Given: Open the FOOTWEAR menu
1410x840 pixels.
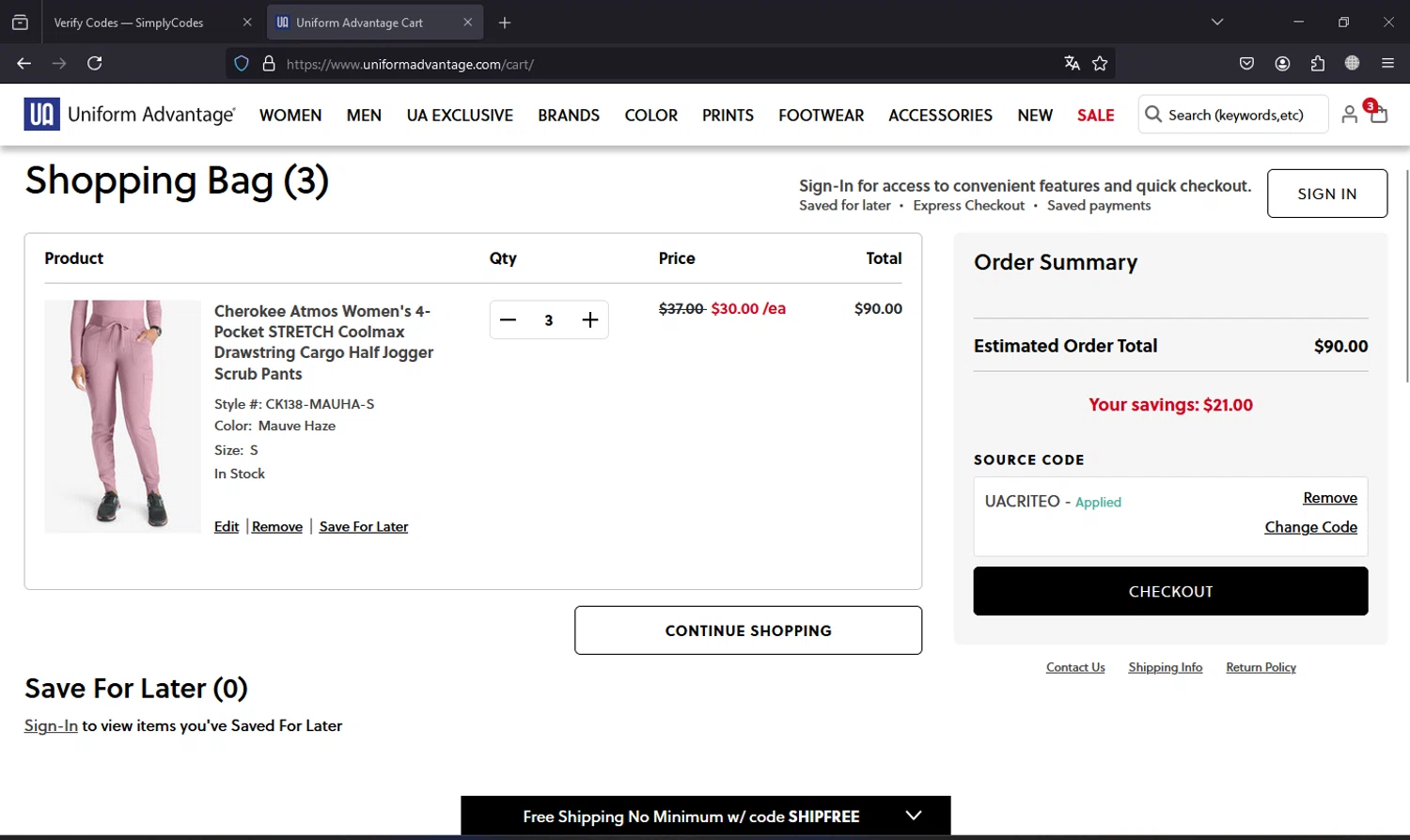Looking at the screenshot, I should point(821,116).
